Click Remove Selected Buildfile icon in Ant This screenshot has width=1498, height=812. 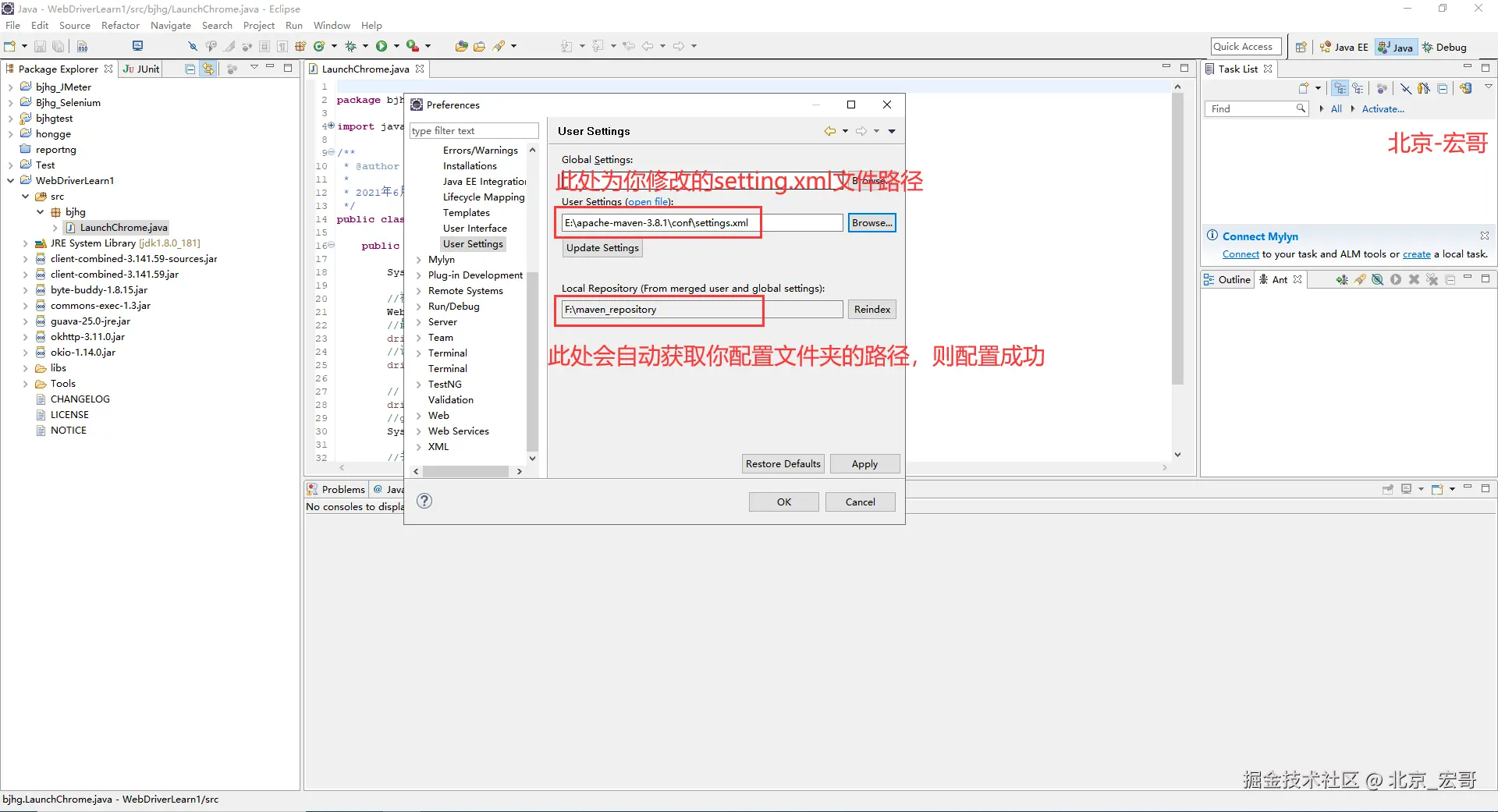click(1414, 279)
